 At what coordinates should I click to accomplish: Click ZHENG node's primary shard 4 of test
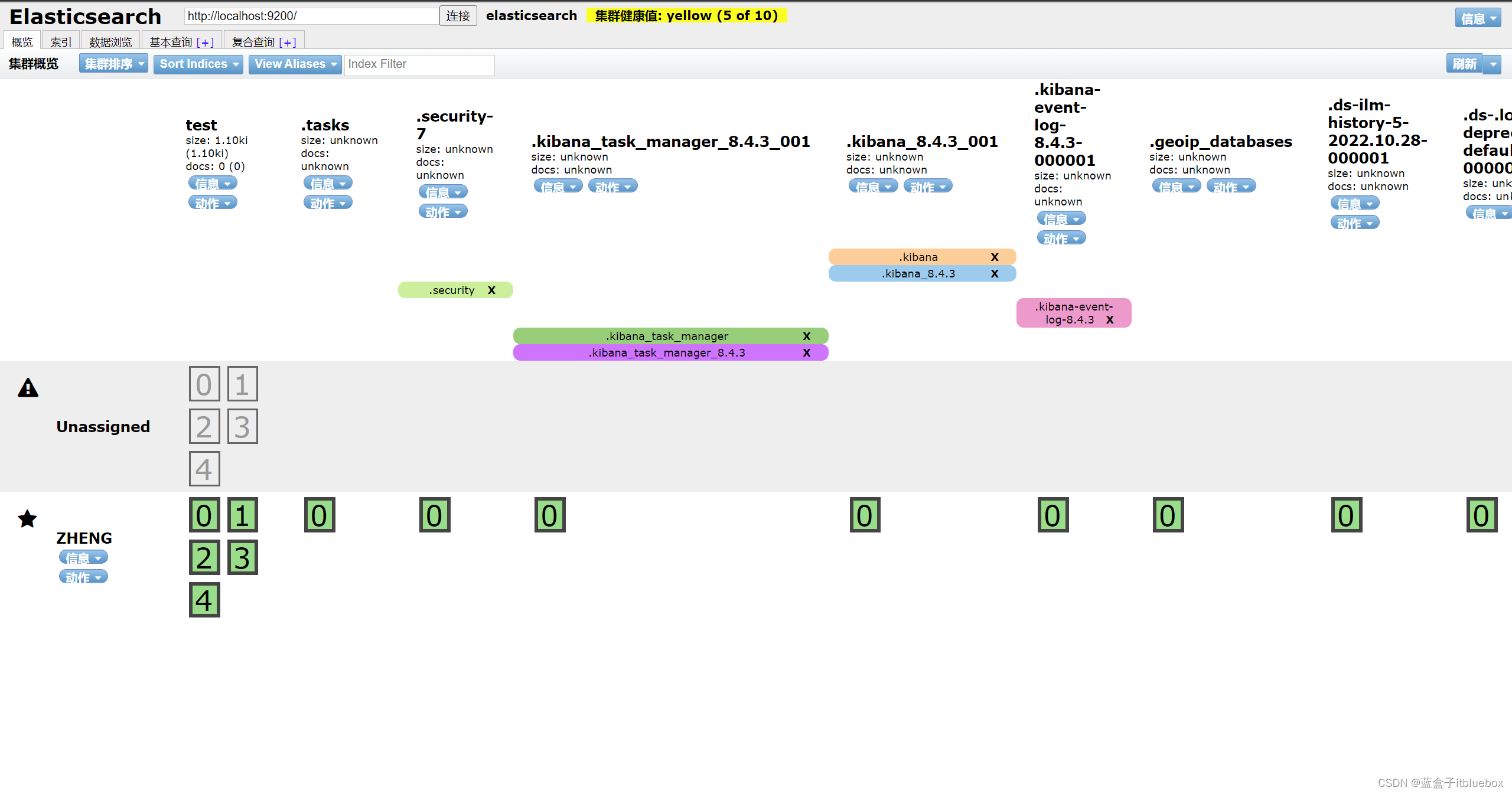point(204,600)
